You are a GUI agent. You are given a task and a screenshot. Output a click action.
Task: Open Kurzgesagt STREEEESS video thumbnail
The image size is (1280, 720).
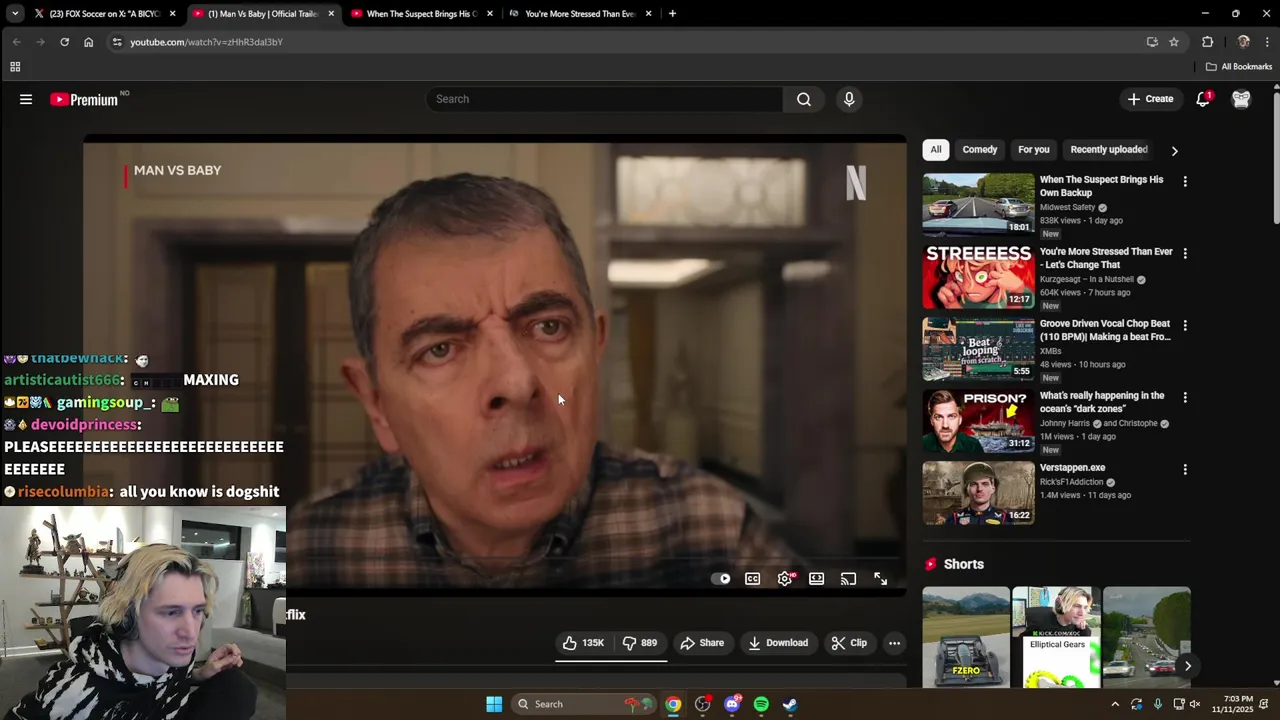(x=979, y=277)
